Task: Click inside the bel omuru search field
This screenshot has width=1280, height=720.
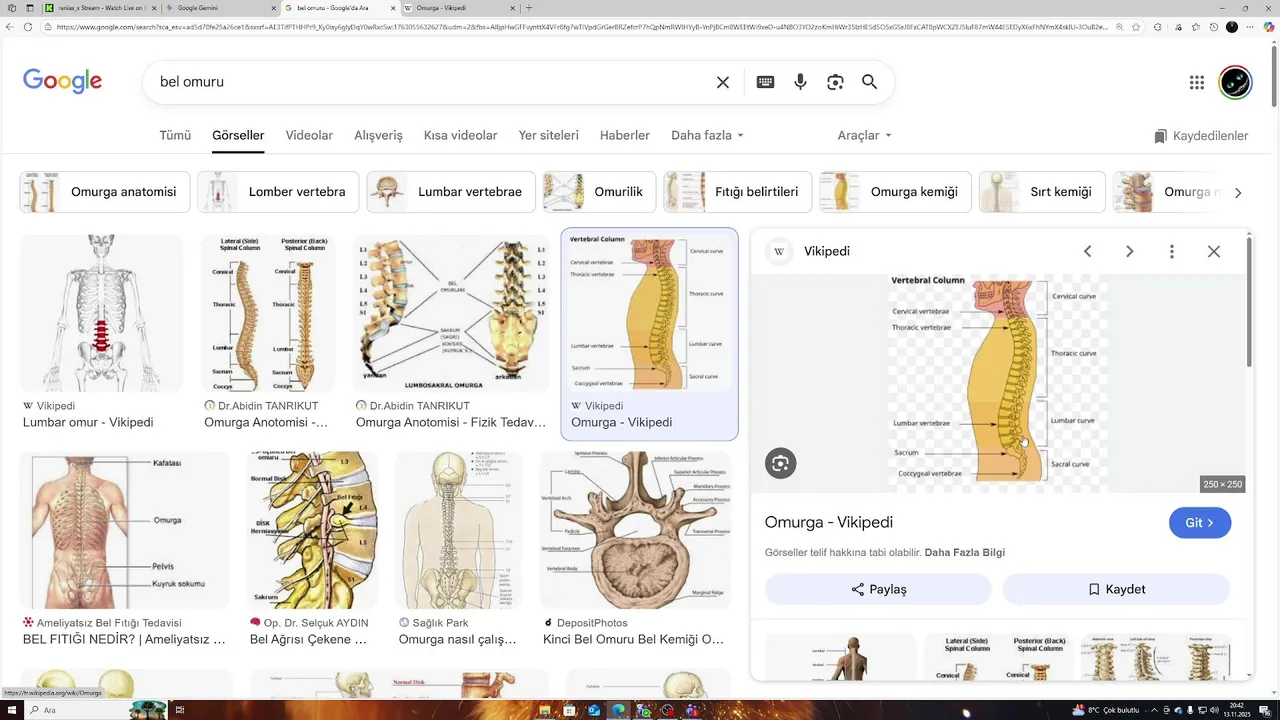Action: [x=430, y=82]
